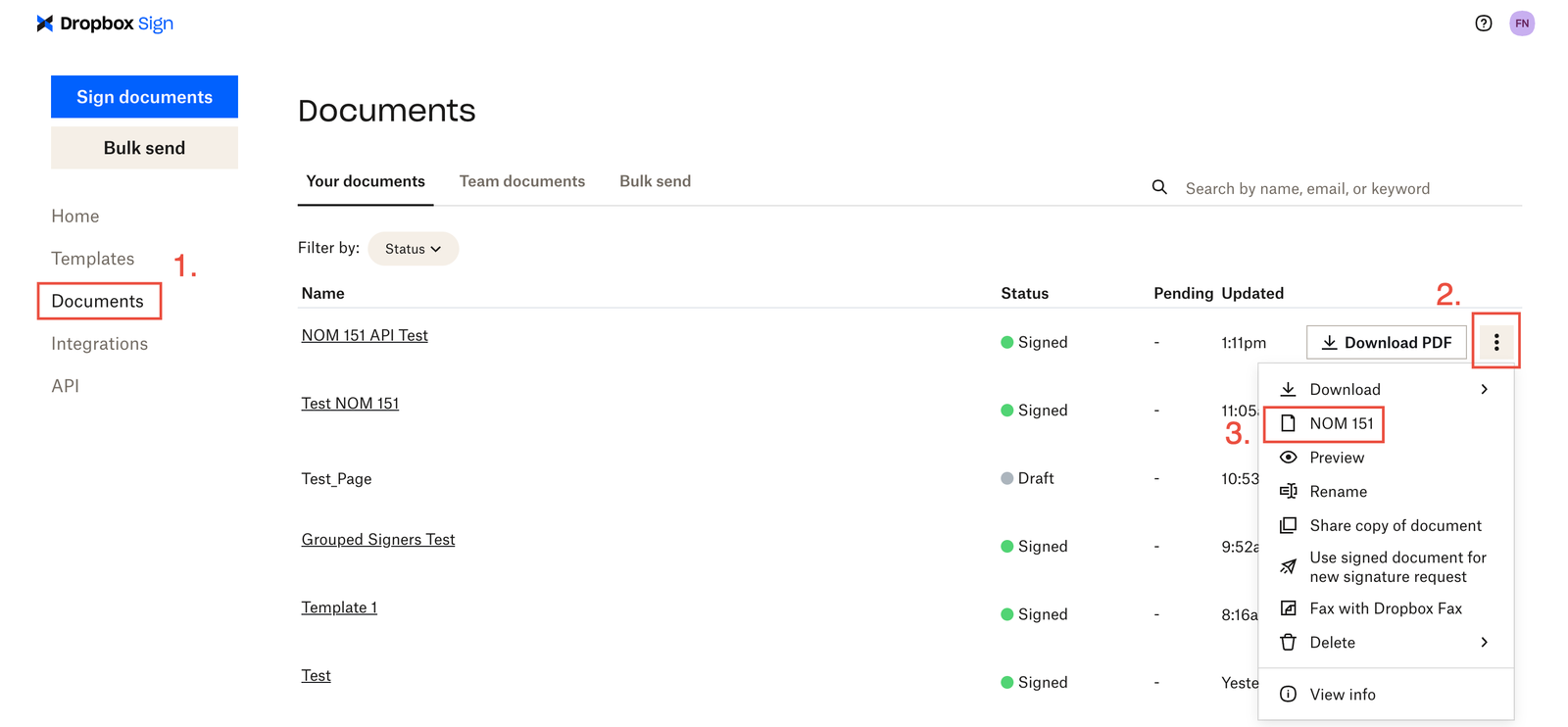
Task: Click the Name column header
Action: point(323,293)
